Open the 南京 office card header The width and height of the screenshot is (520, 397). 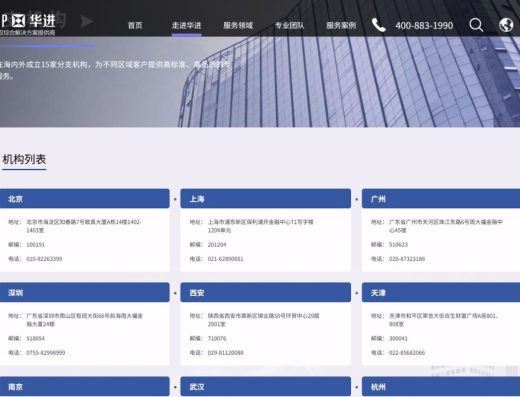point(85,387)
